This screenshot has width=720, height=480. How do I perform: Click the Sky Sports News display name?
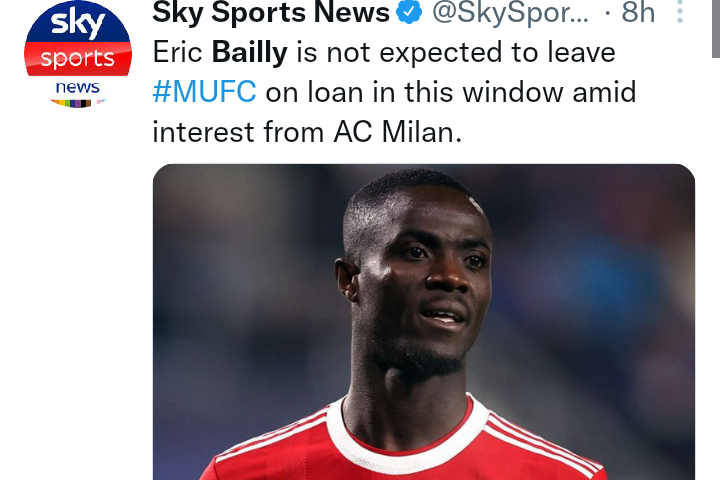tap(271, 12)
